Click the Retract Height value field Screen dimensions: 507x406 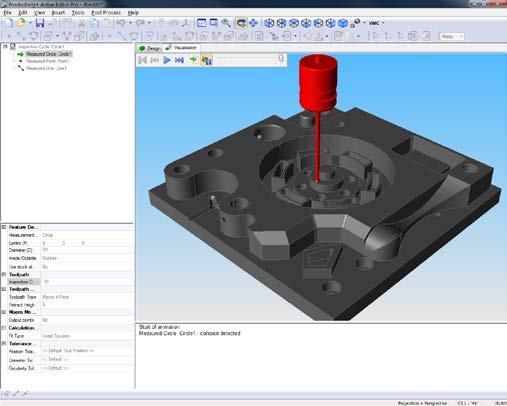click(87, 305)
